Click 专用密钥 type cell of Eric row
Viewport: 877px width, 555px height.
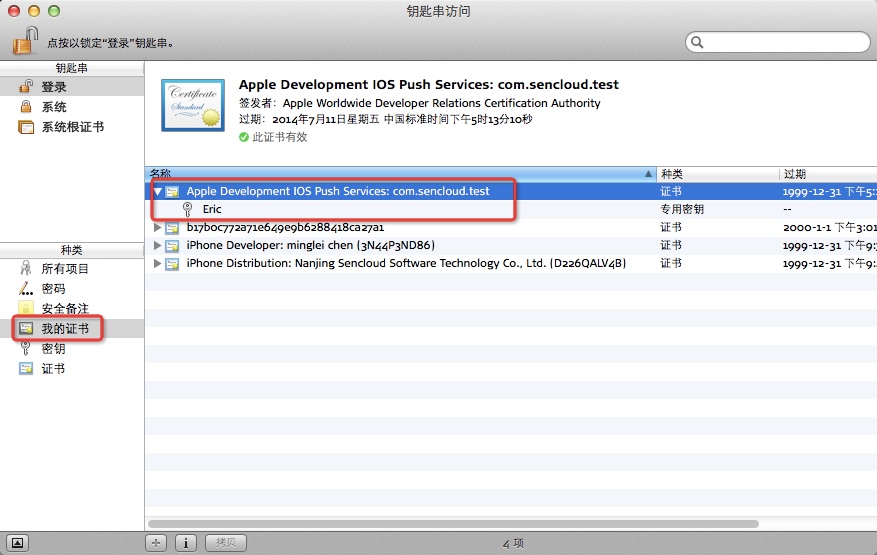682,209
